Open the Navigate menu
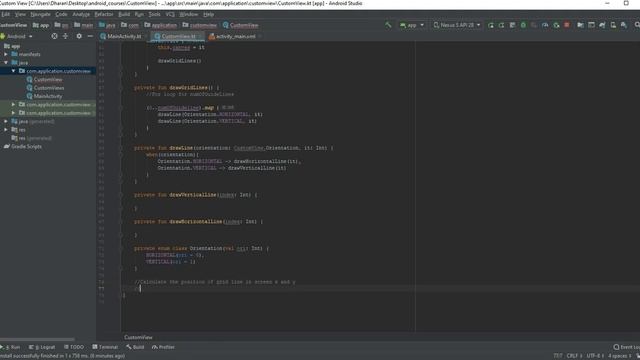Viewport: 640px width, 360px height. point(40,14)
